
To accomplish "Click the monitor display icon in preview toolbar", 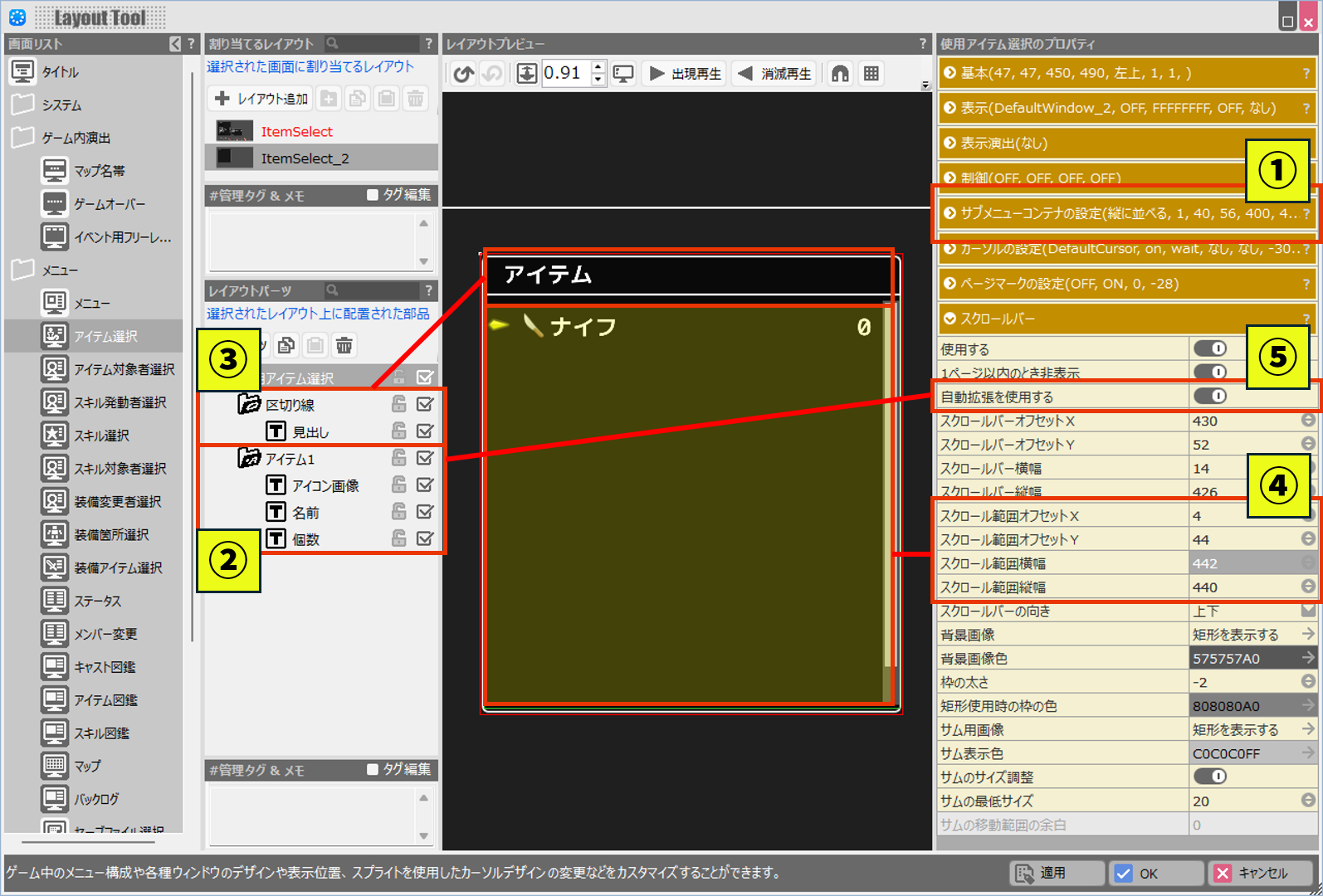I will pyautogui.click(x=623, y=74).
